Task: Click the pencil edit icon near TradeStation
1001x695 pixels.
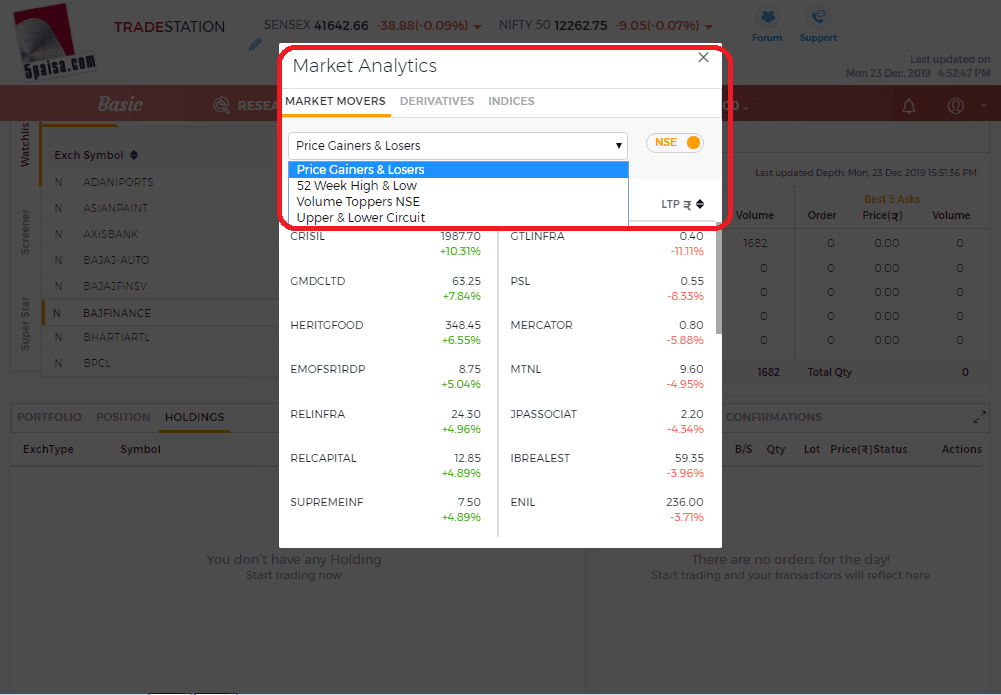Action: 255,44
